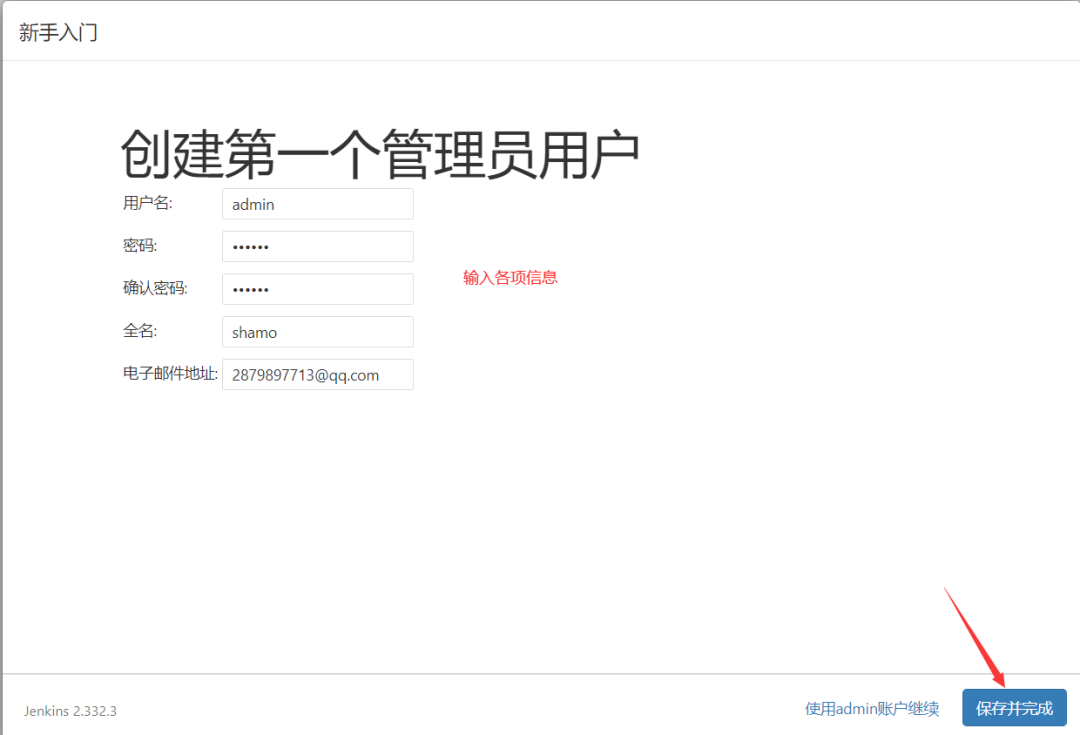Click the 确认密码 confirmation field
Screen dimensions: 1080x735
coord(317,289)
